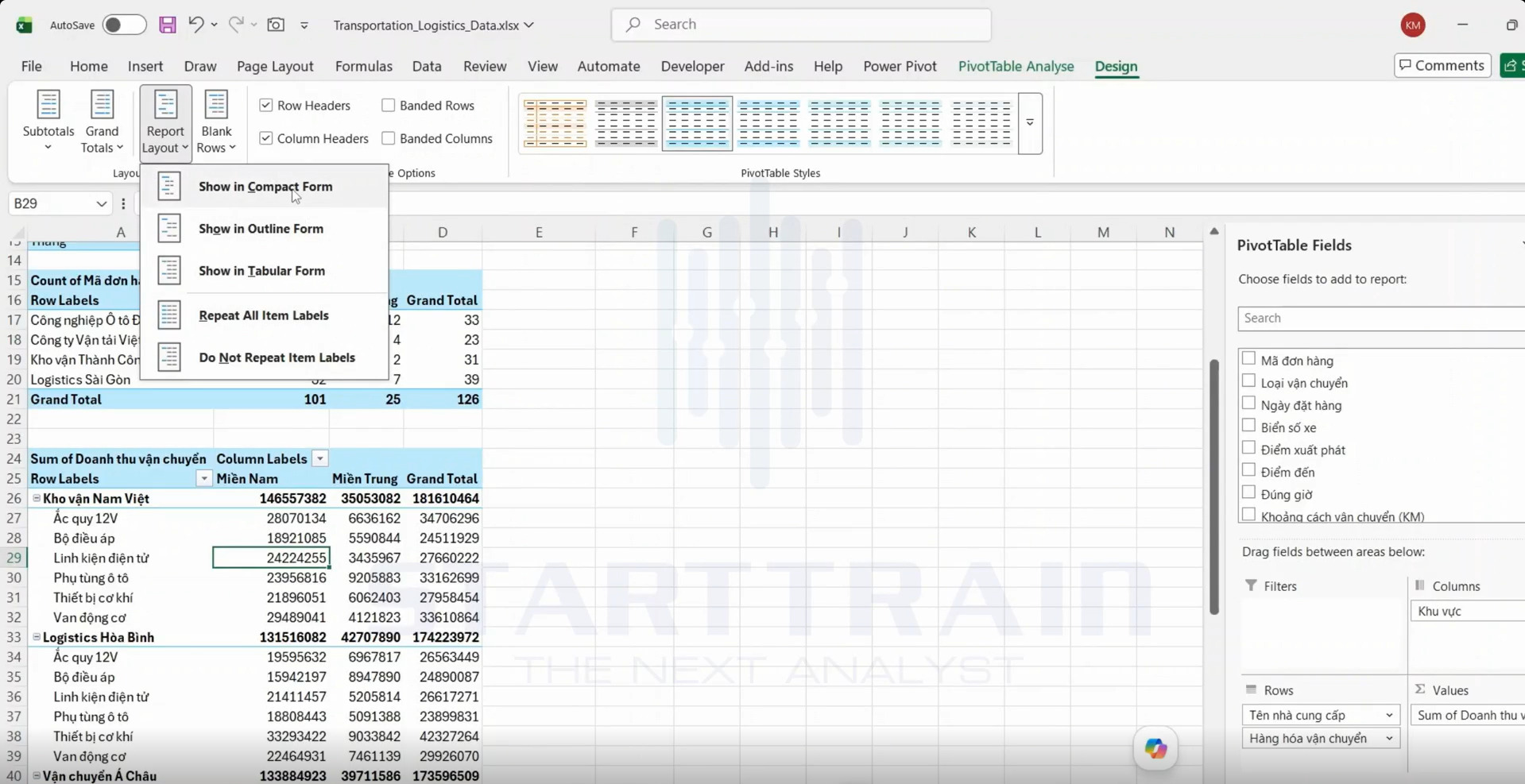The image size is (1525, 784).
Task: Click the vertical sheet scrollbar thumb
Action: coord(1214,487)
